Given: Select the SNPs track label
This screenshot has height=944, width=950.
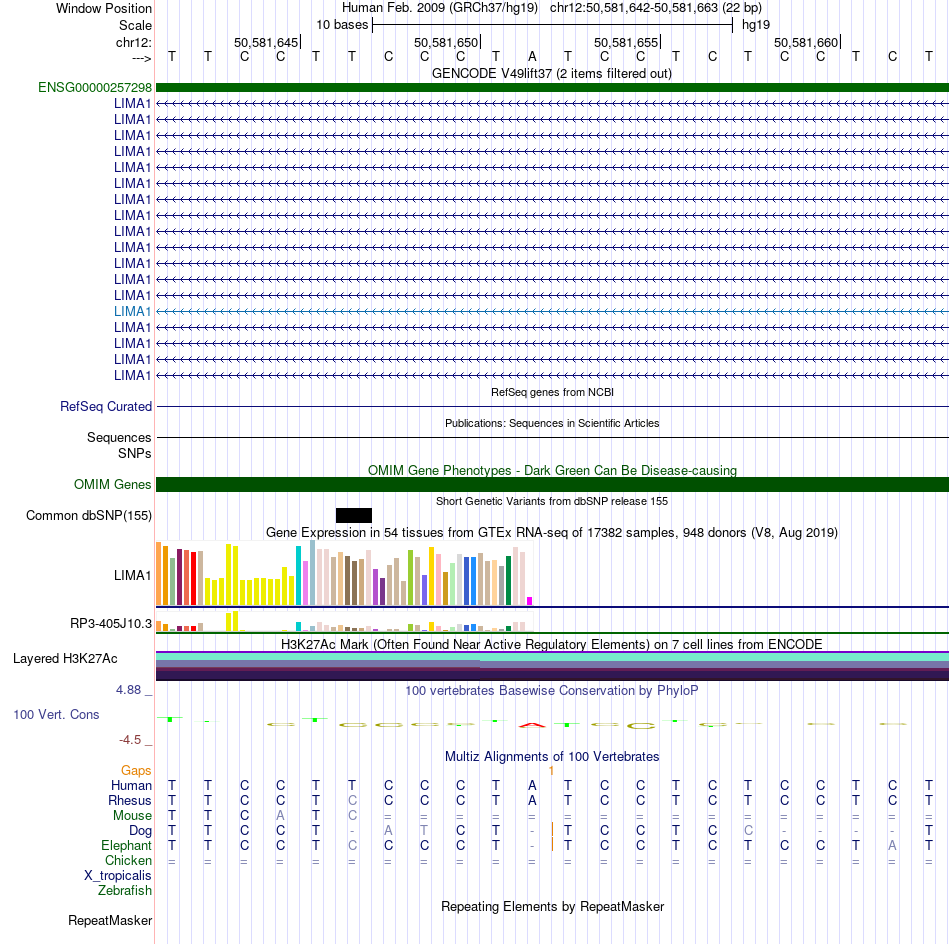Looking at the screenshot, I should coord(135,453).
